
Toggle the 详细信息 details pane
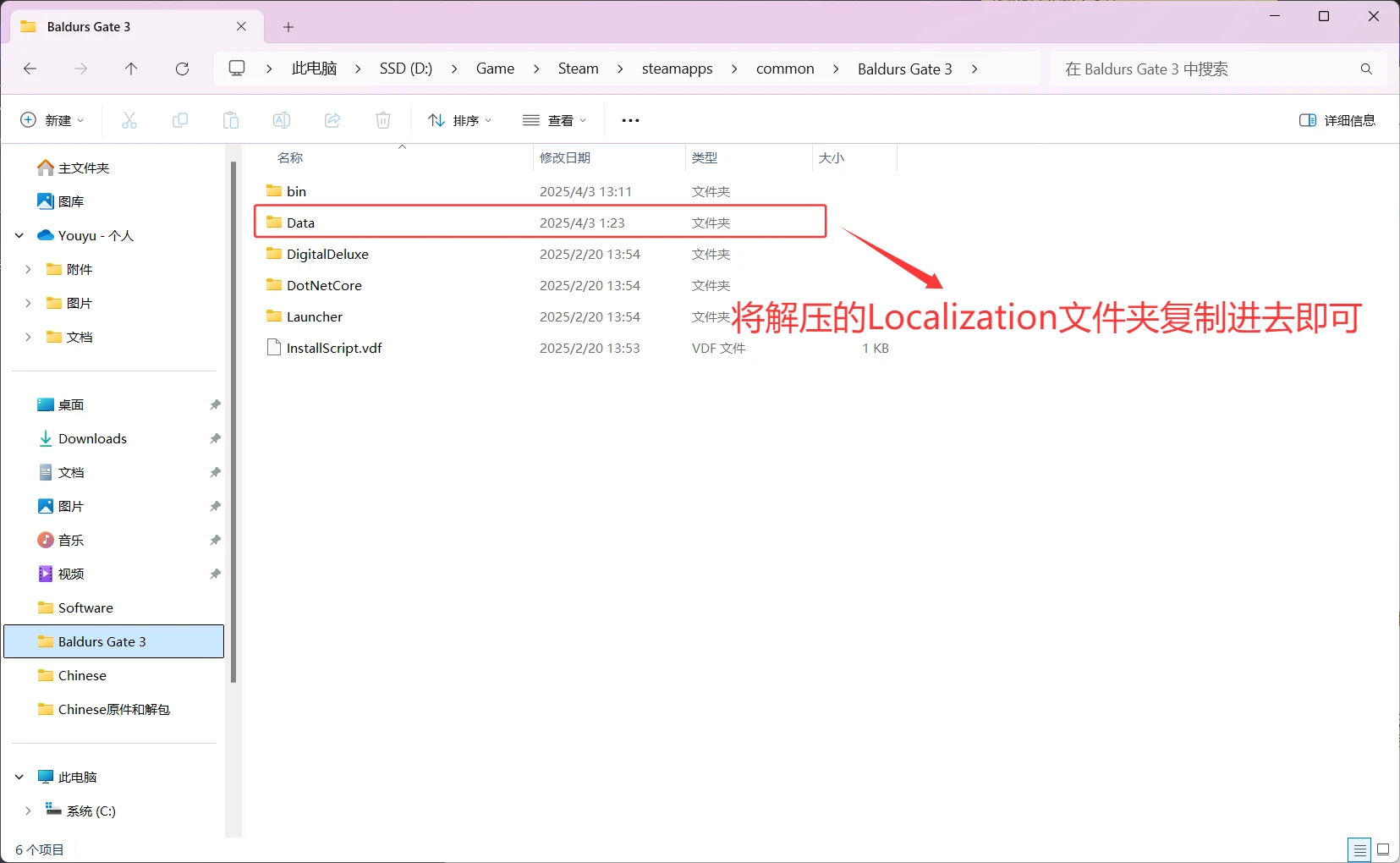(1337, 120)
